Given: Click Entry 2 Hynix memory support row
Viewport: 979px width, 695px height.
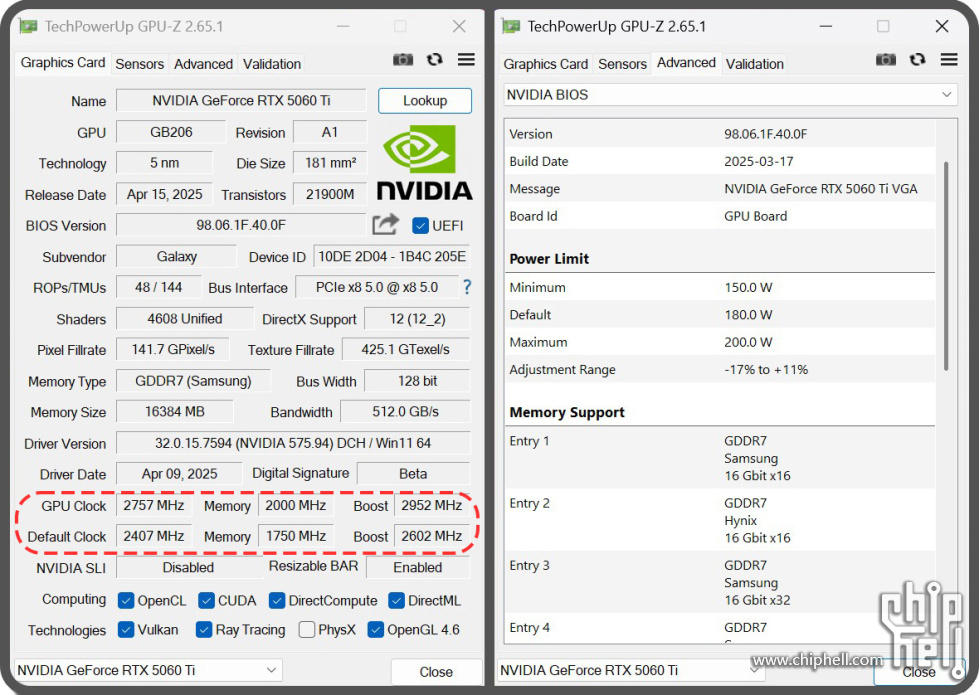Looking at the screenshot, I should point(720,520).
